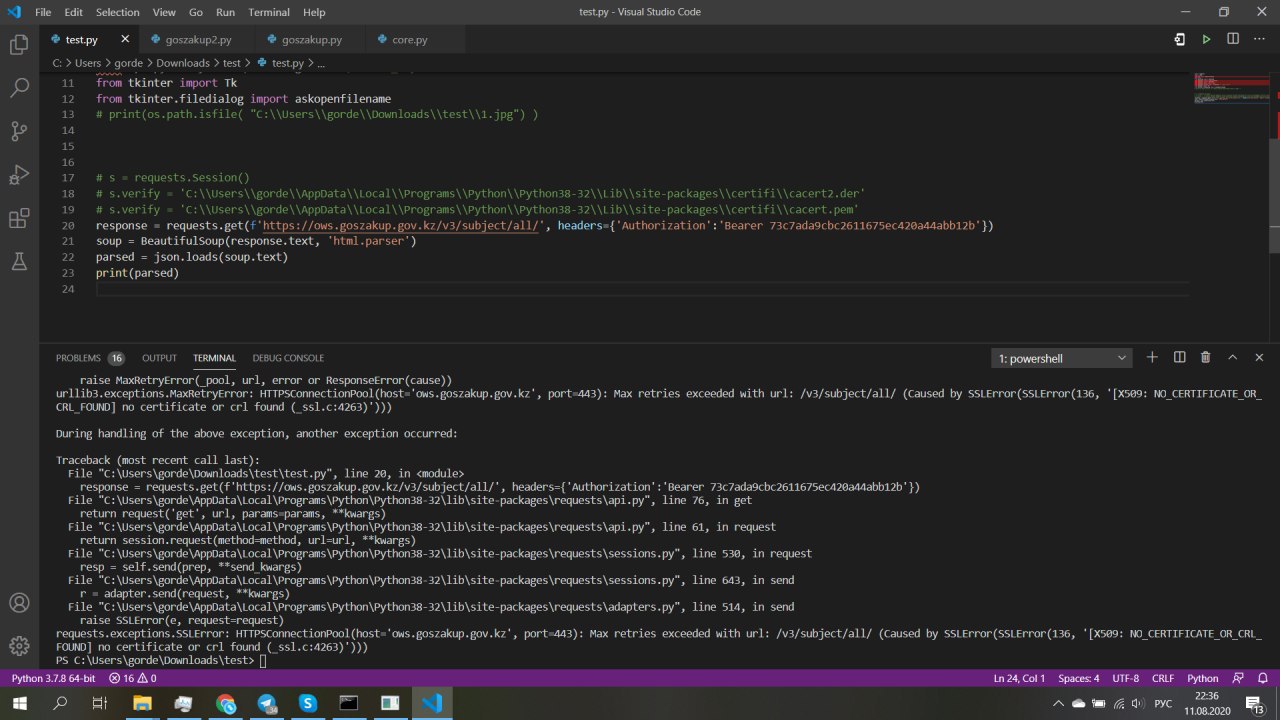
Task: Click the test folder breadcrumb segment
Action: [x=232, y=63]
